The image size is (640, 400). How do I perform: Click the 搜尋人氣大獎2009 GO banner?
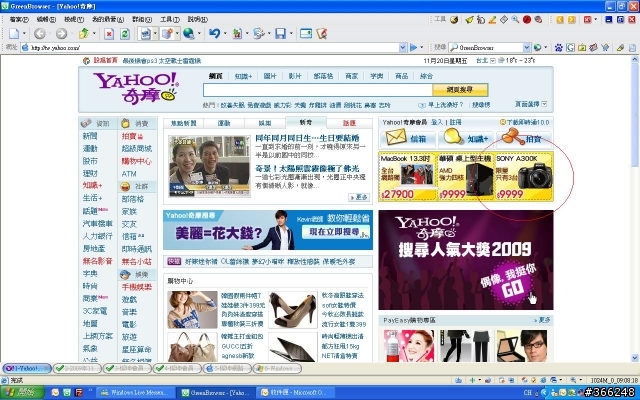click(x=466, y=260)
